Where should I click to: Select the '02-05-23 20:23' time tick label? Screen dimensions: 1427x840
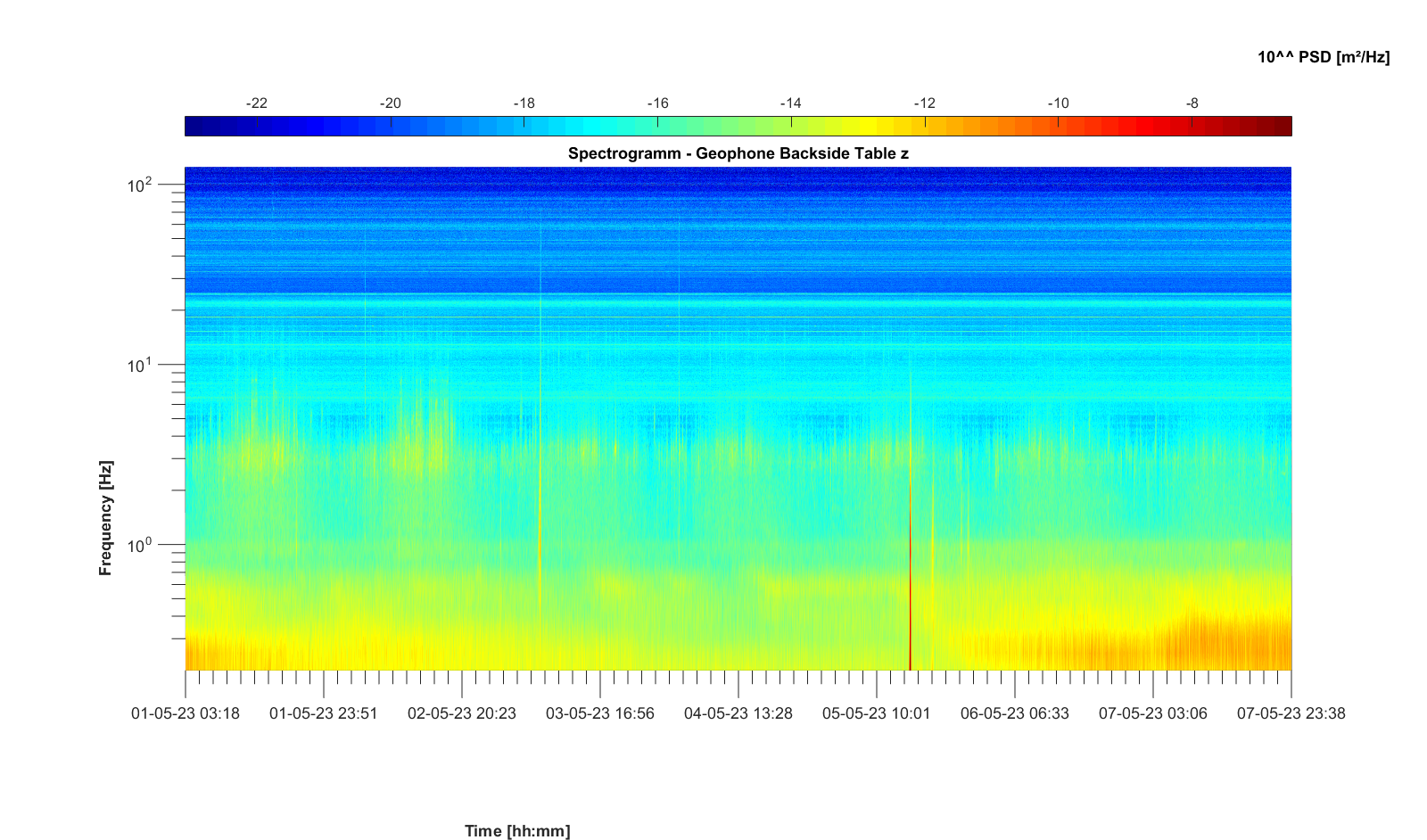(462, 713)
